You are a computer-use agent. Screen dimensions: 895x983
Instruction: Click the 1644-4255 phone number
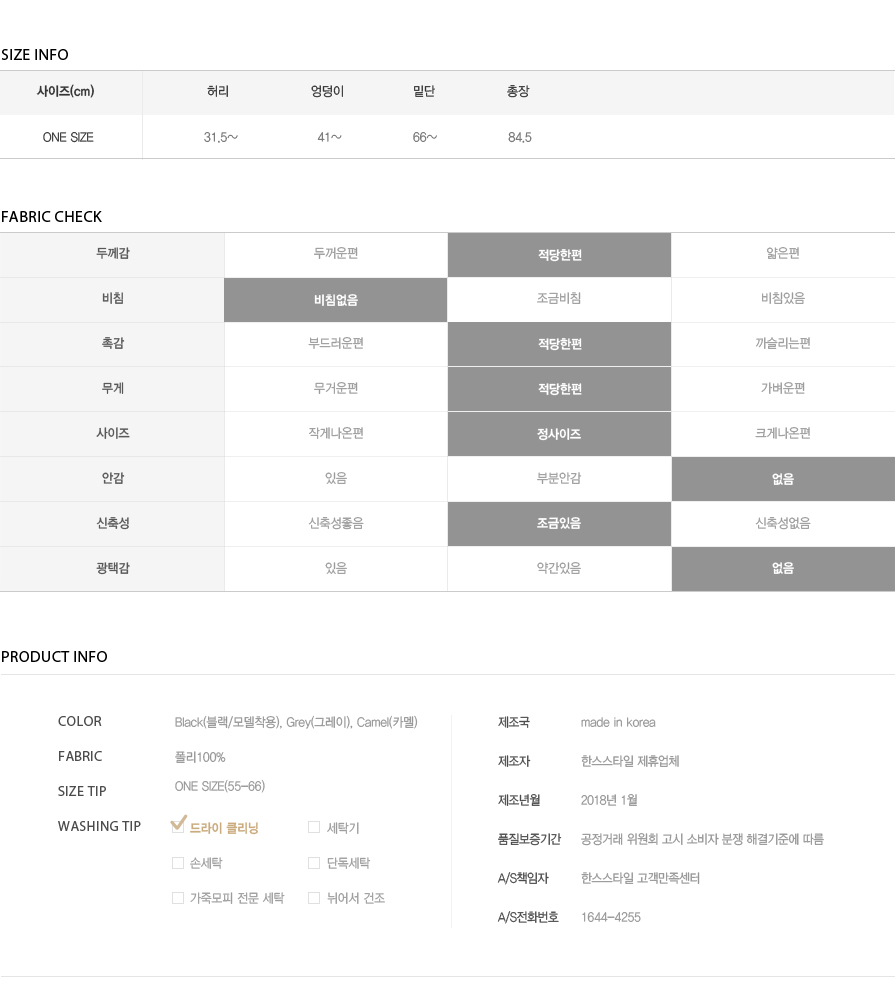610,918
